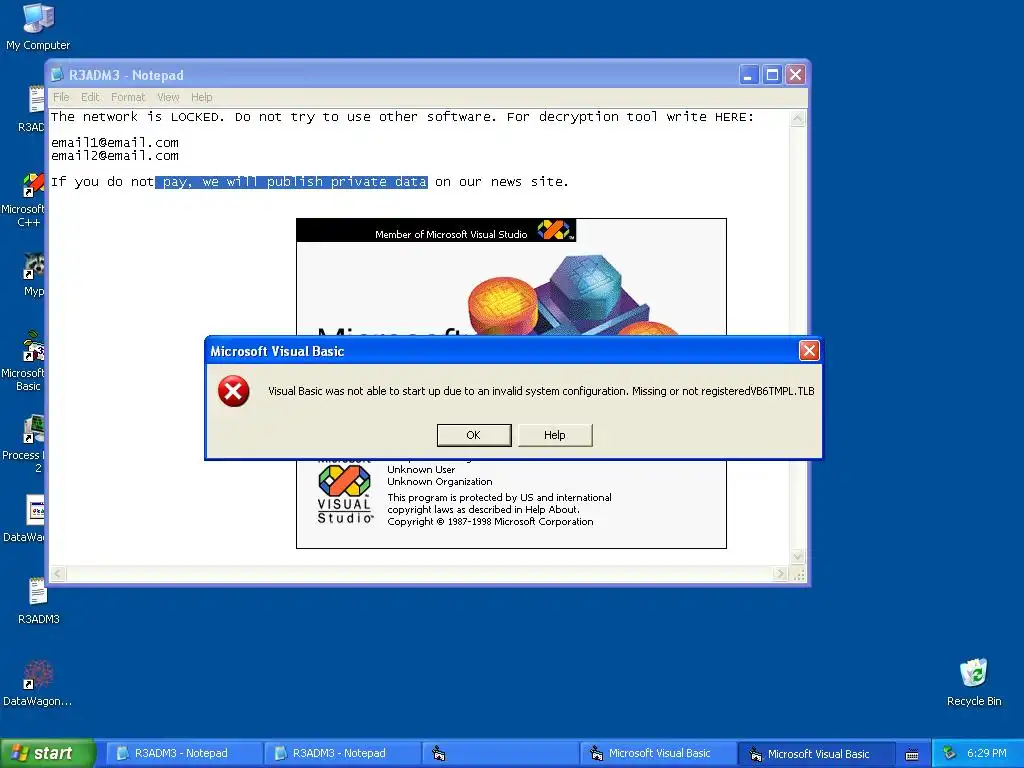Click the email2@email.com line in Notepad
1024x768 pixels.
[x=115, y=155]
